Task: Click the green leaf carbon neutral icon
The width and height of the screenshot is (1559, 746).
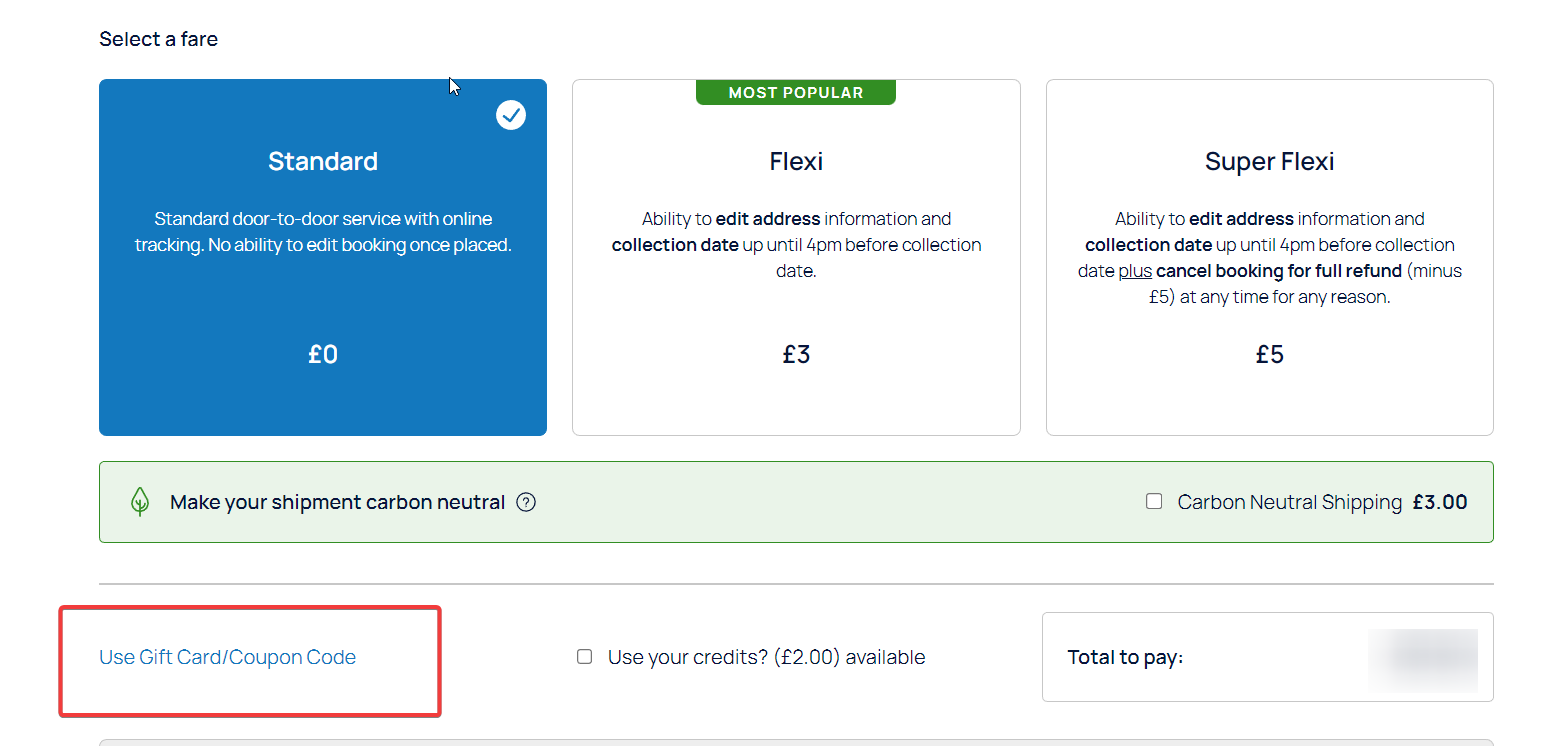Action: (x=140, y=502)
